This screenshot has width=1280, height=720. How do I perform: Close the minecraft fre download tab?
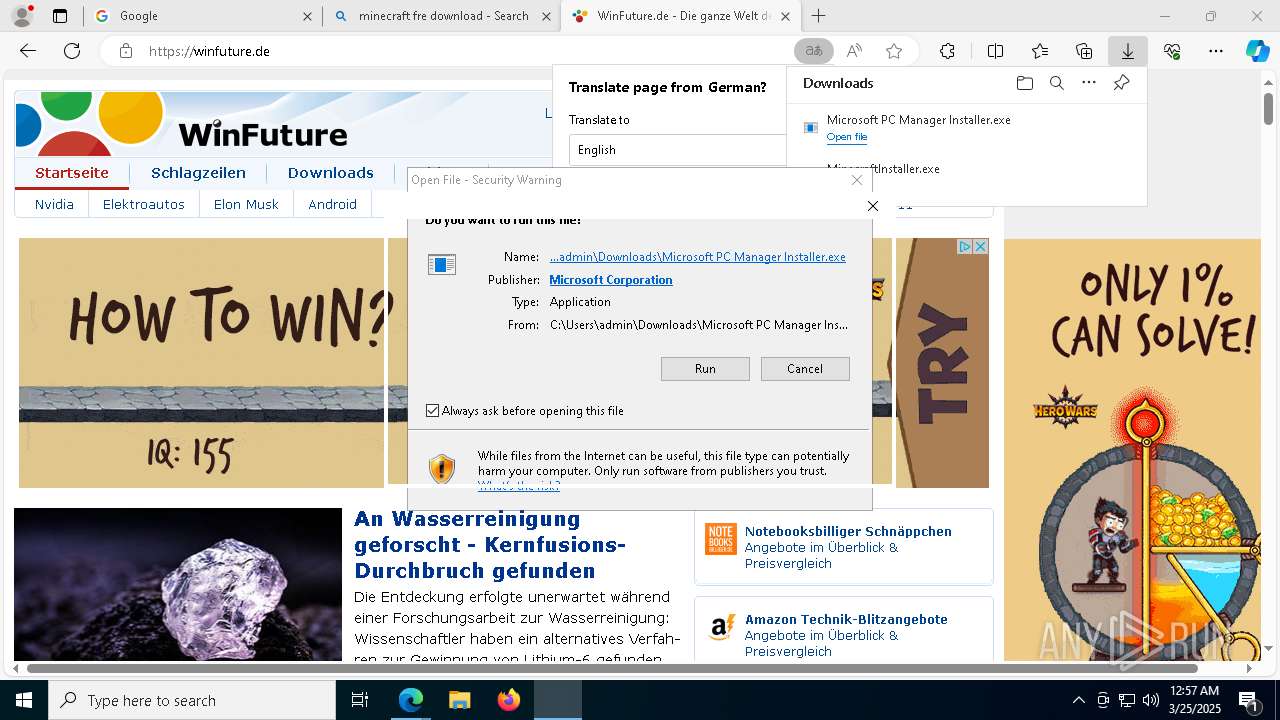click(x=545, y=16)
